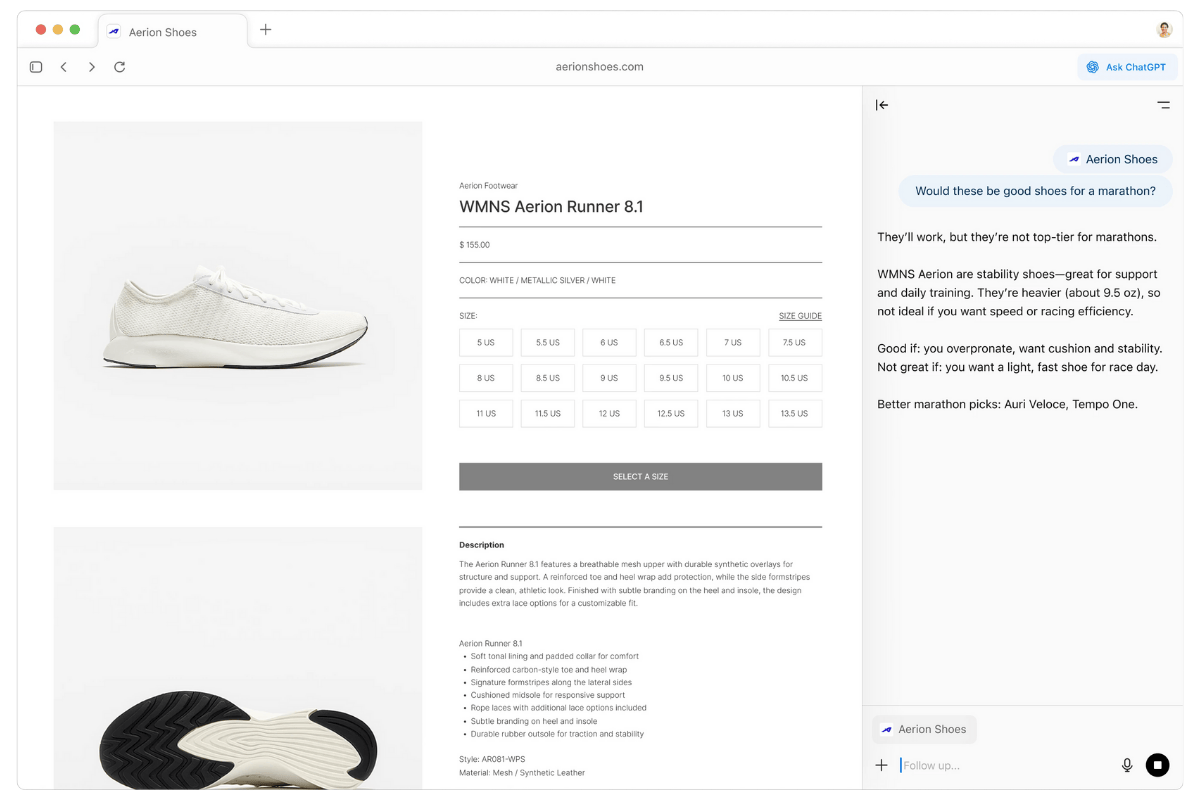This screenshot has width=1200, height=800.
Task: Reload the aerionshoes.com page
Action: (120, 67)
